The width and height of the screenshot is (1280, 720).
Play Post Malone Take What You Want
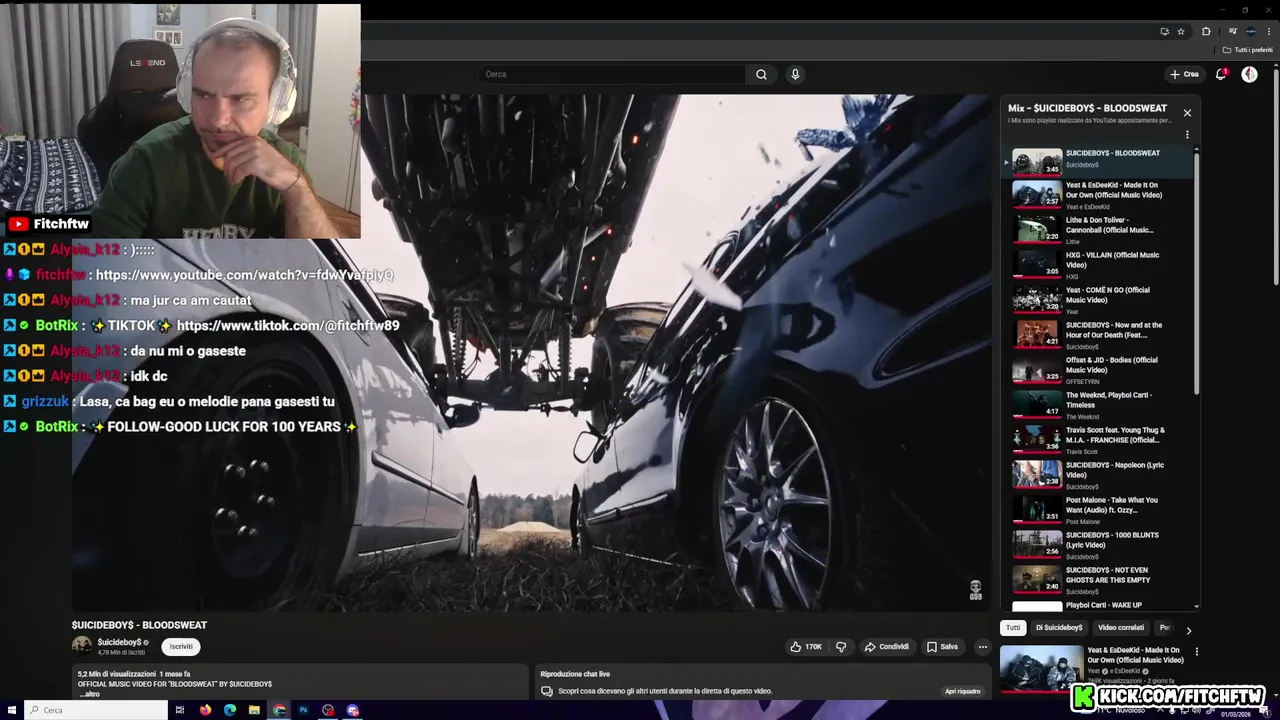1098,510
